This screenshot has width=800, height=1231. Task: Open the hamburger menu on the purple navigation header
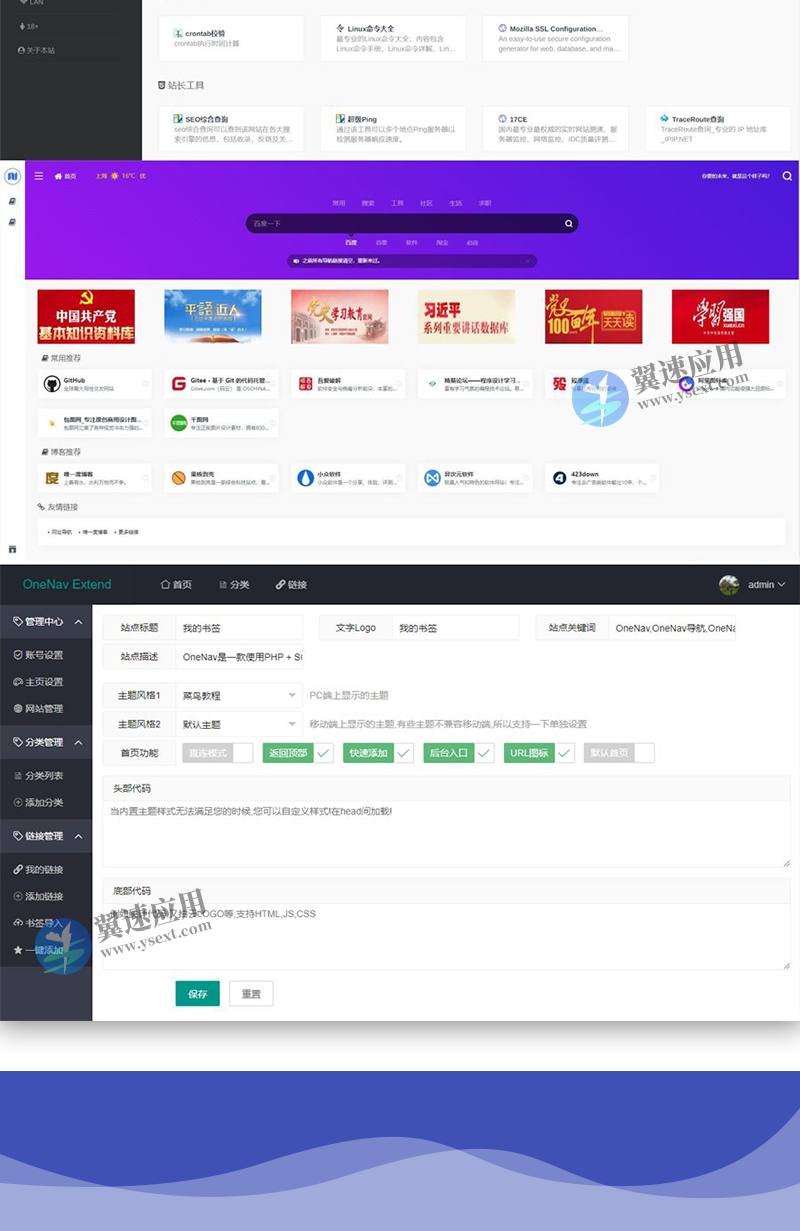tap(37, 174)
